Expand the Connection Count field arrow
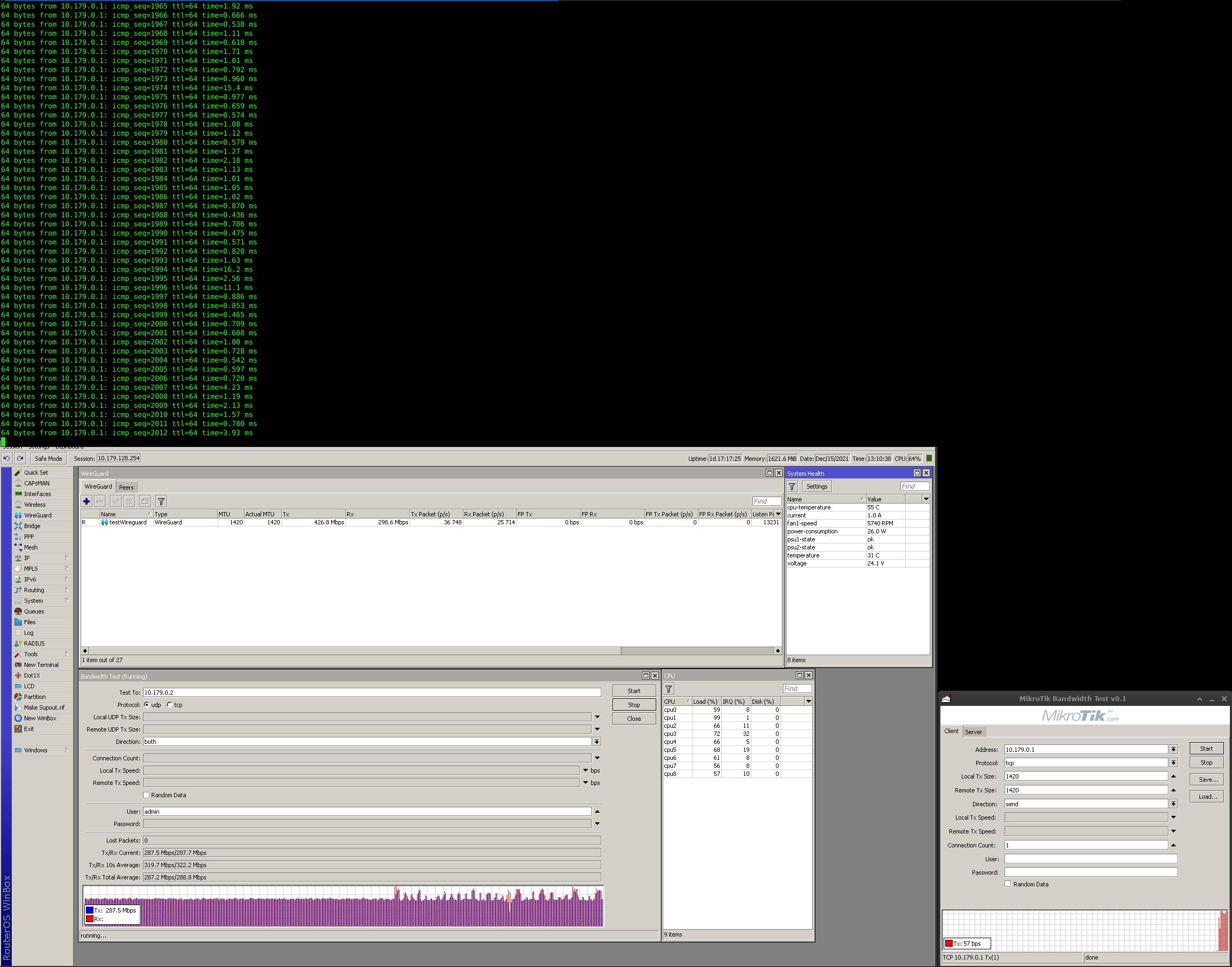Screen dimensions: 1232x967 point(597,758)
